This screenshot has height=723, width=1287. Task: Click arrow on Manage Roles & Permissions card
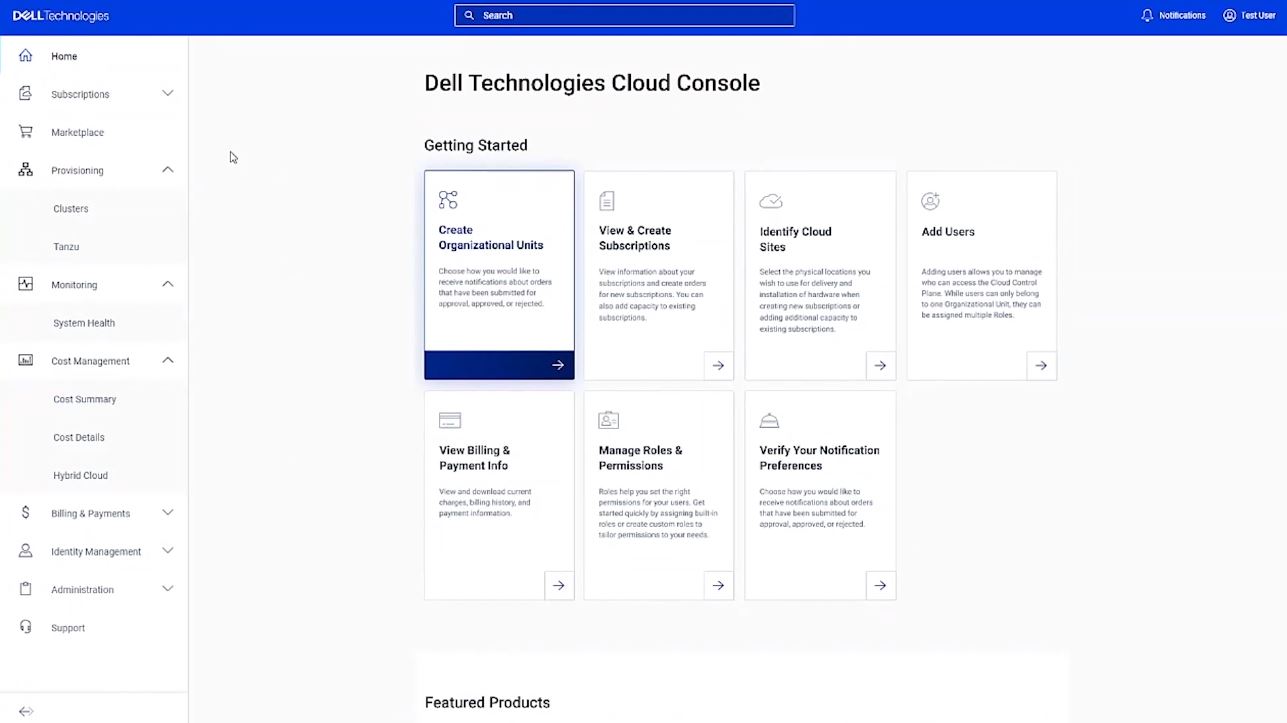point(718,585)
